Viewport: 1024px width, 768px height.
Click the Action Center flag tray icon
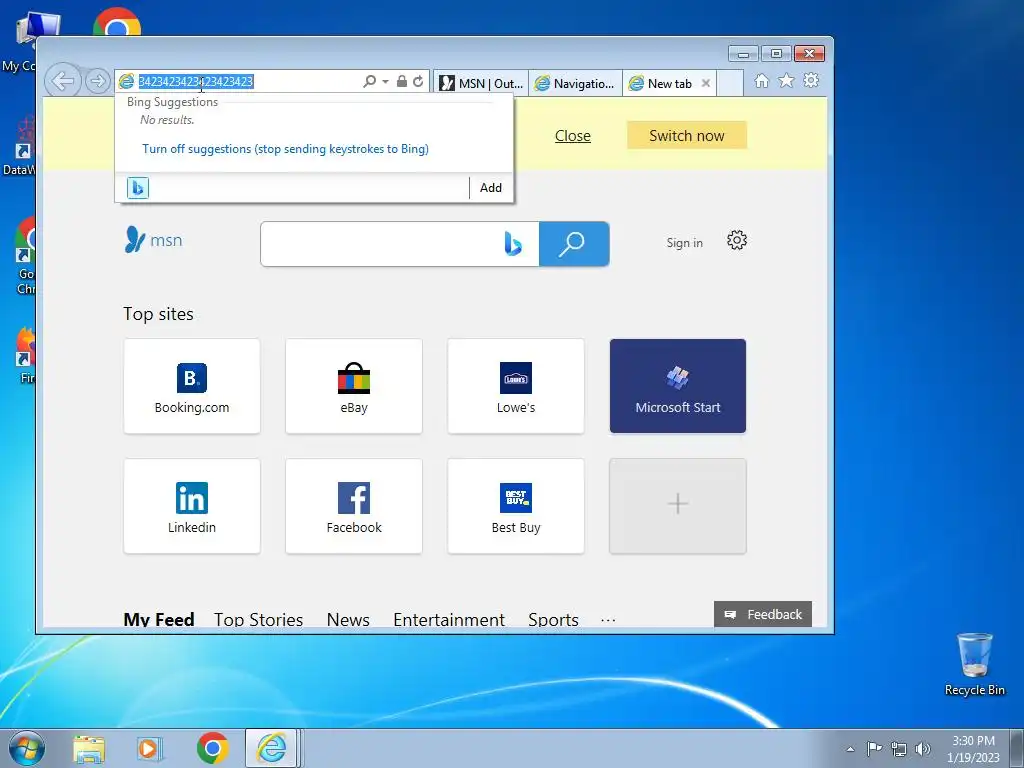click(x=874, y=748)
